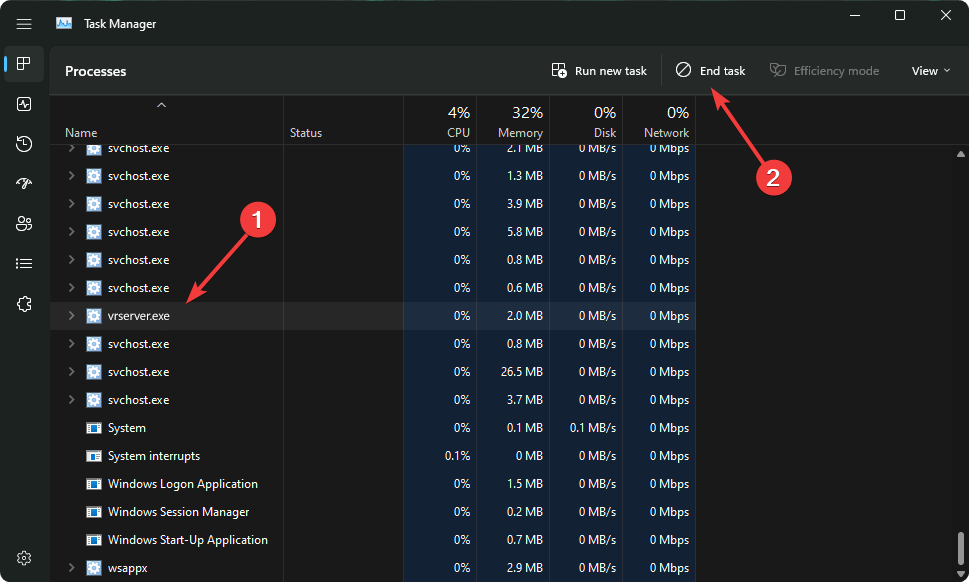The width and height of the screenshot is (969, 582).
Task: Click the Windows Logon Application icon
Action: point(93,484)
